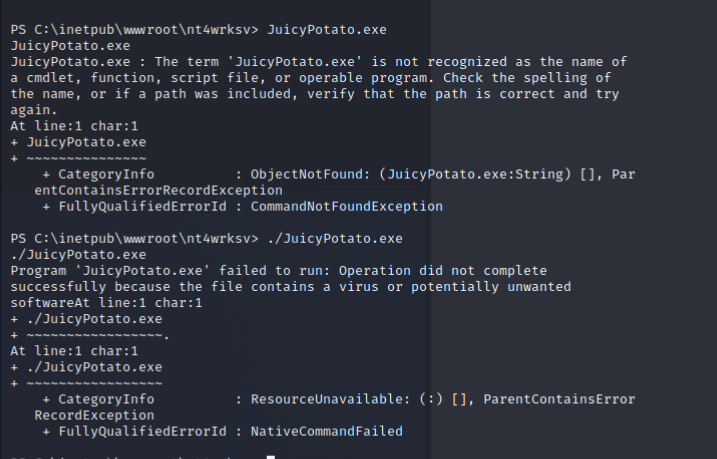Click 'entContainsErrorRecordException' in the first error
The image size is (717, 459).
coord(158,190)
